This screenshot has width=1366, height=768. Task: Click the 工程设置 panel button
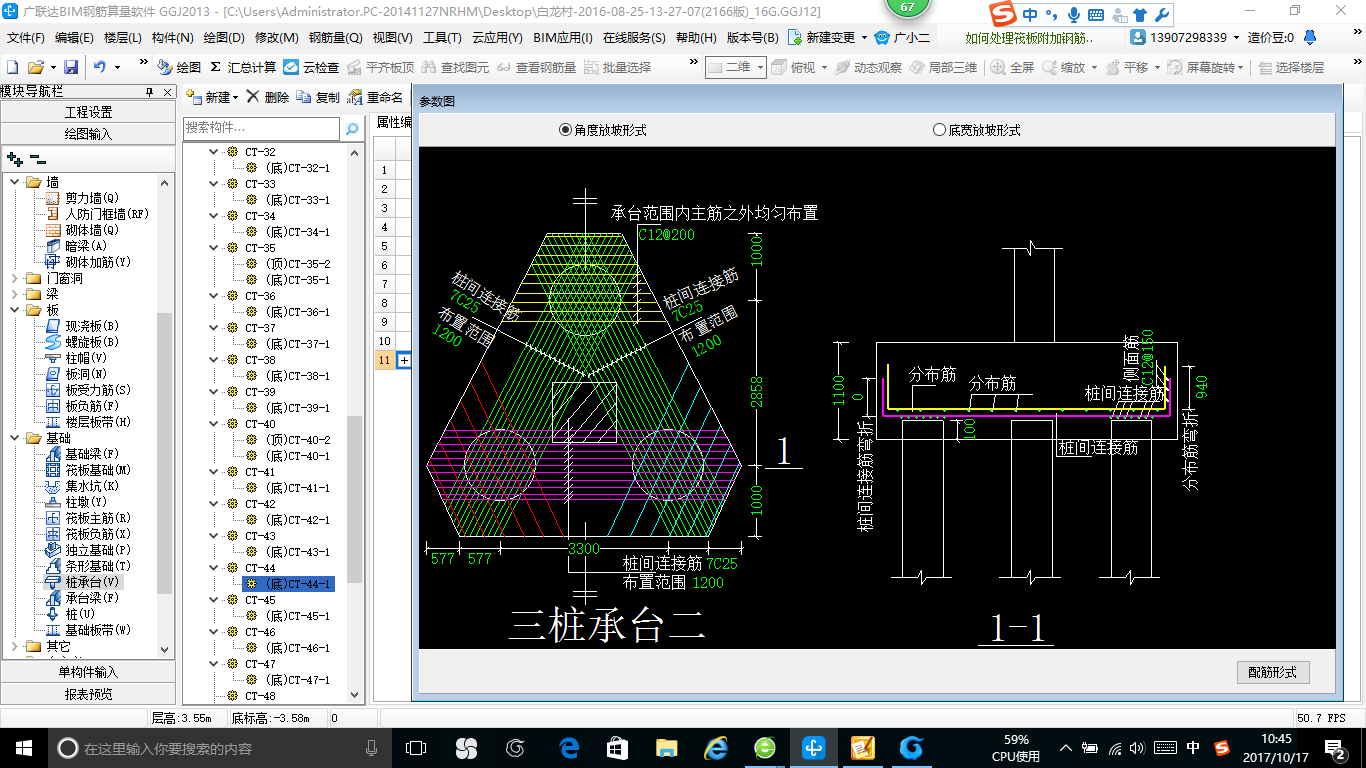pos(88,112)
